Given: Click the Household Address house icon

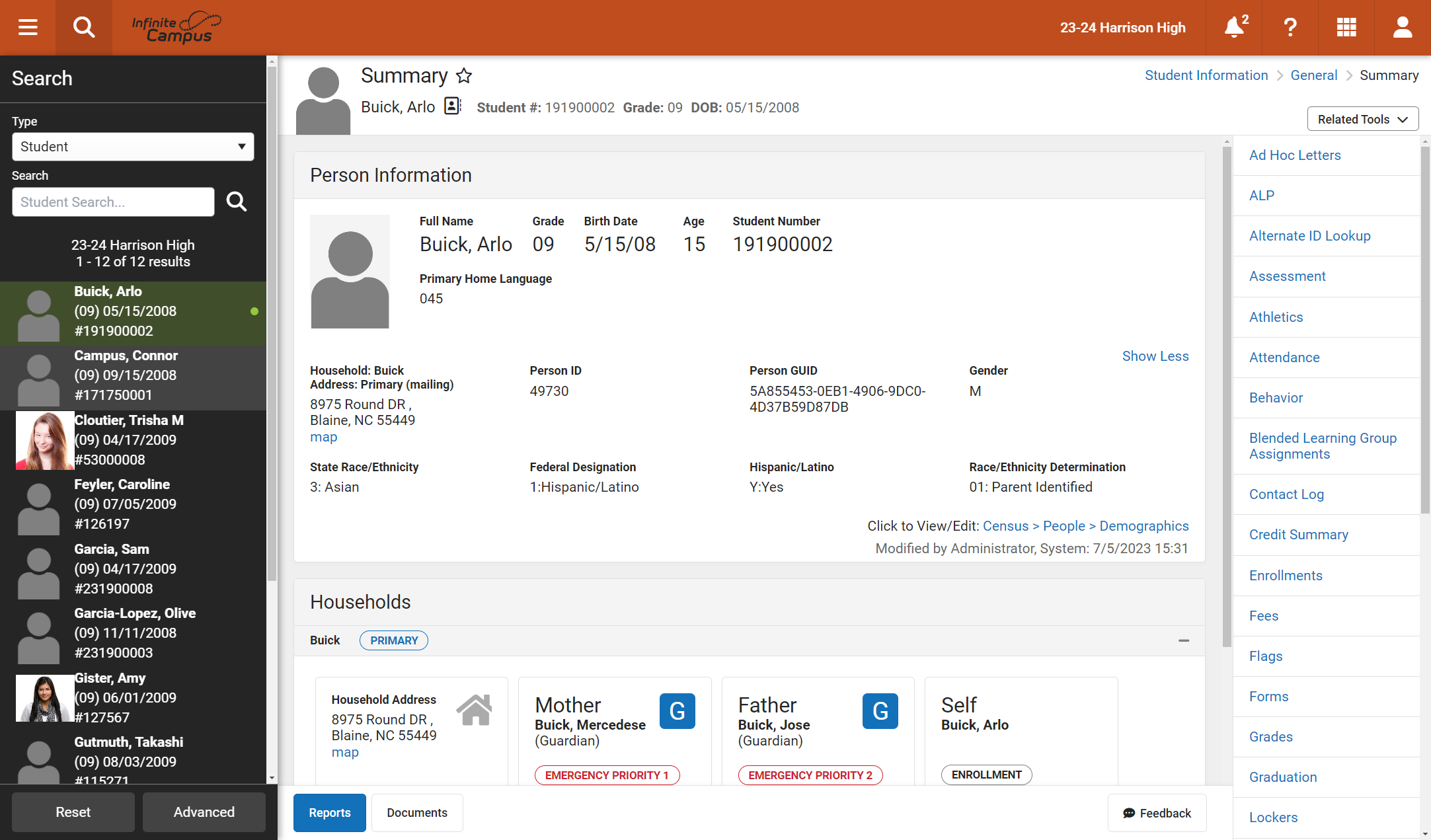Looking at the screenshot, I should point(475,710).
